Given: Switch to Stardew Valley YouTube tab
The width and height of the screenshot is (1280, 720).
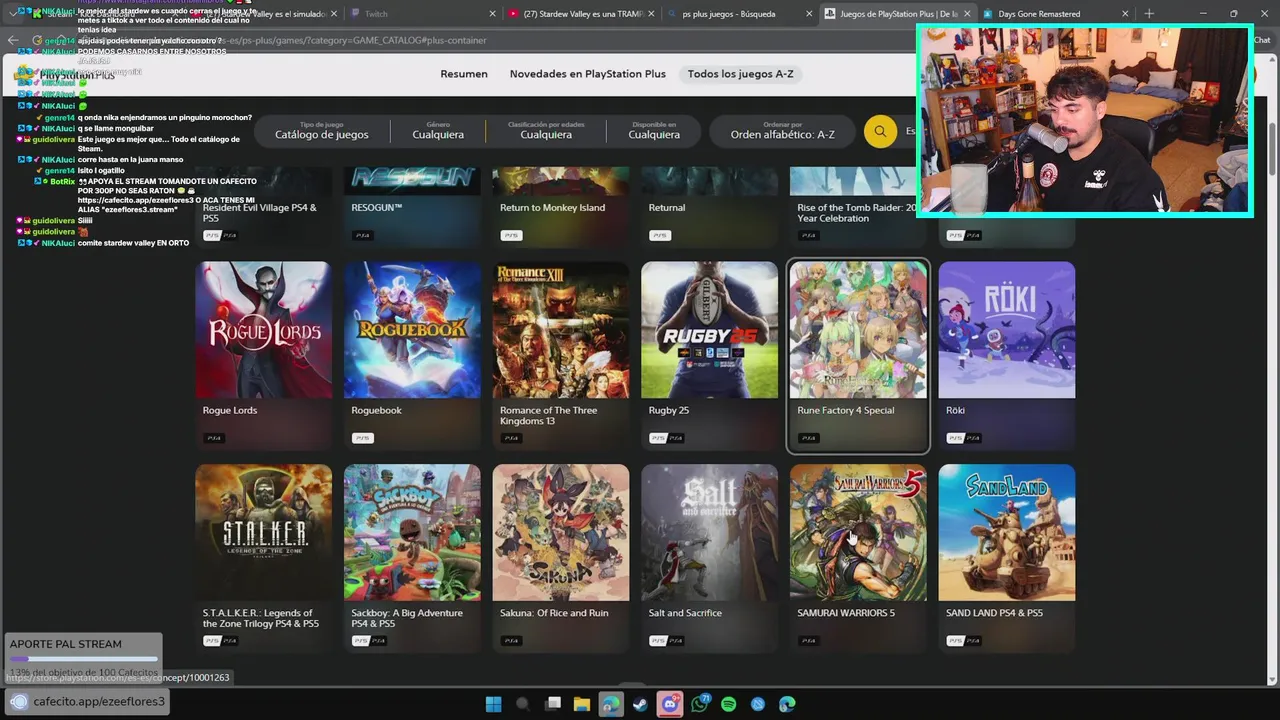Looking at the screenshot, I should click(x=580, y=14).
